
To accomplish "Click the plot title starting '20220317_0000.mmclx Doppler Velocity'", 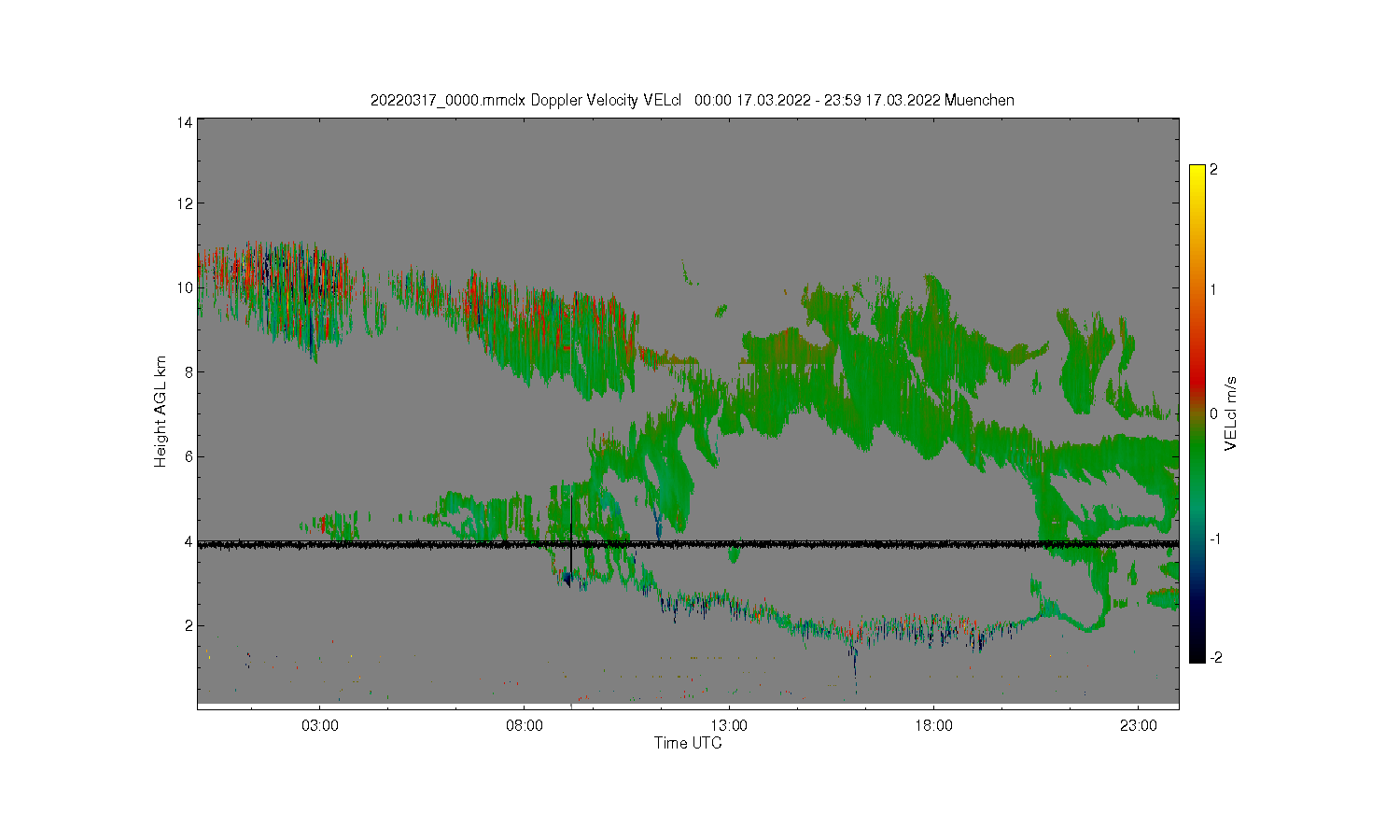I will tap(692, 100).
